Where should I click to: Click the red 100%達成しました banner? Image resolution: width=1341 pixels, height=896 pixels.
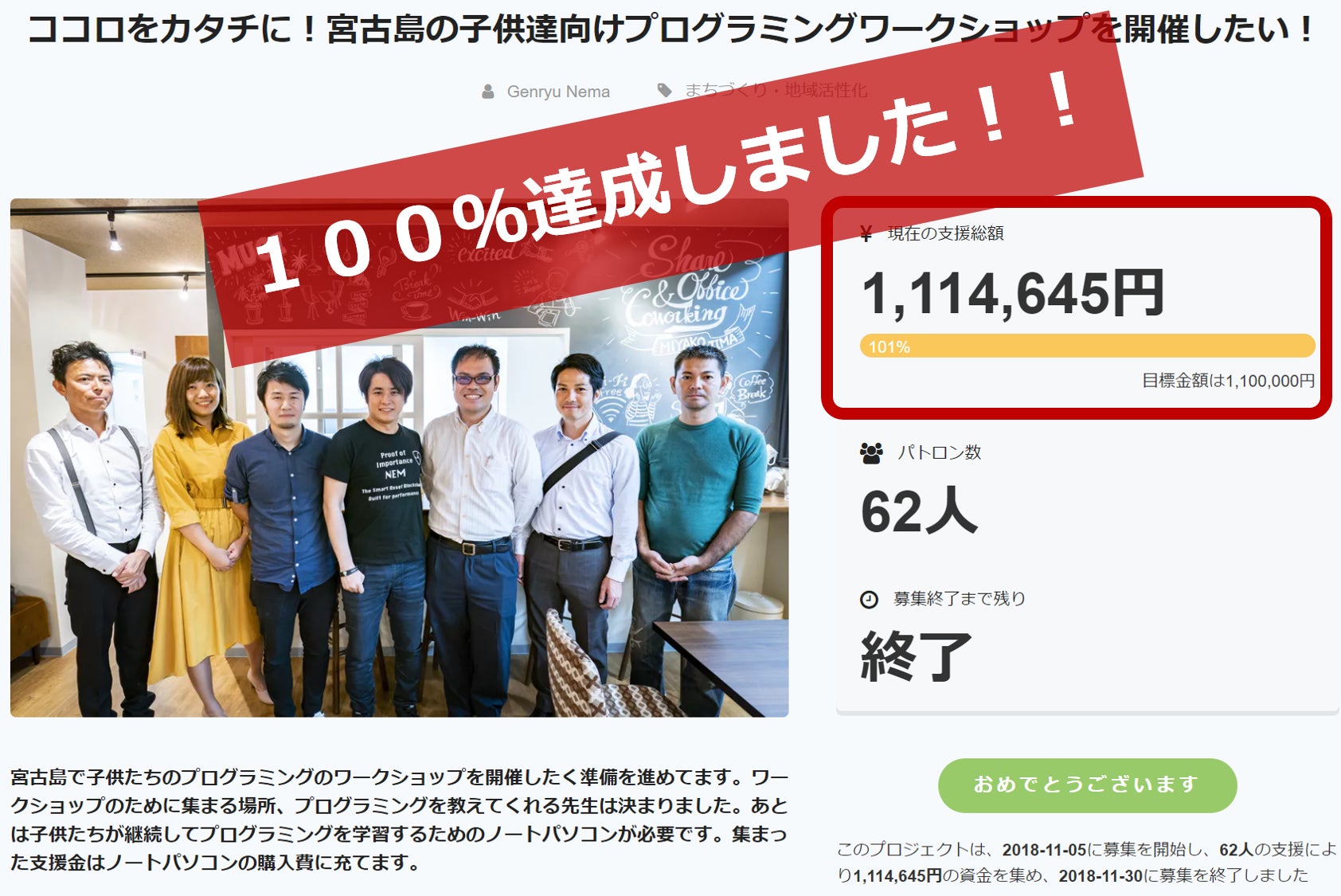point(669,187)
